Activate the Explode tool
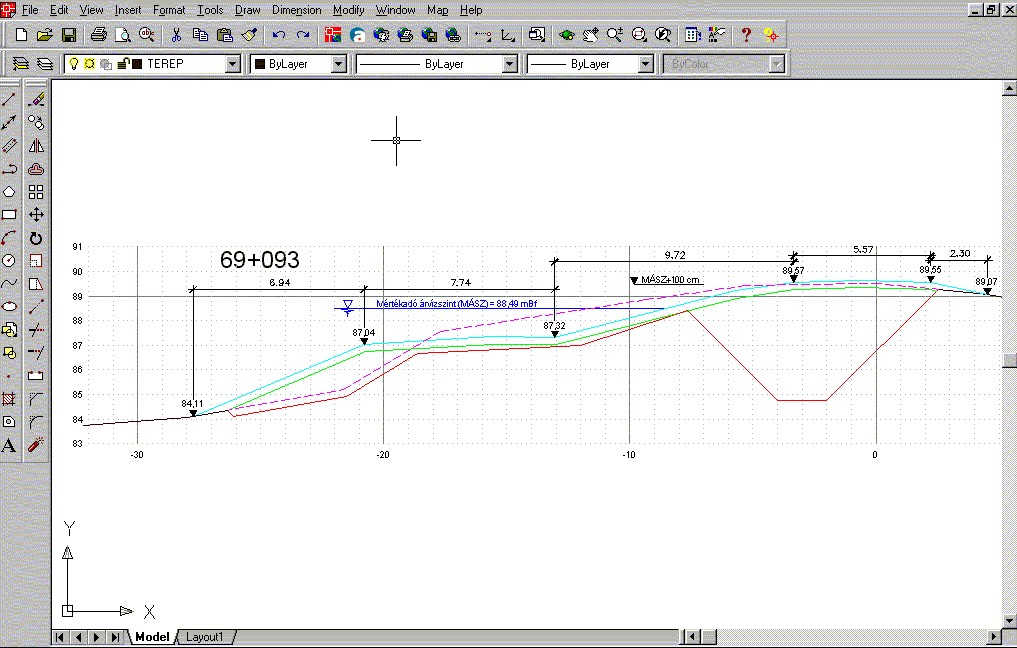 tap(36, 445)
